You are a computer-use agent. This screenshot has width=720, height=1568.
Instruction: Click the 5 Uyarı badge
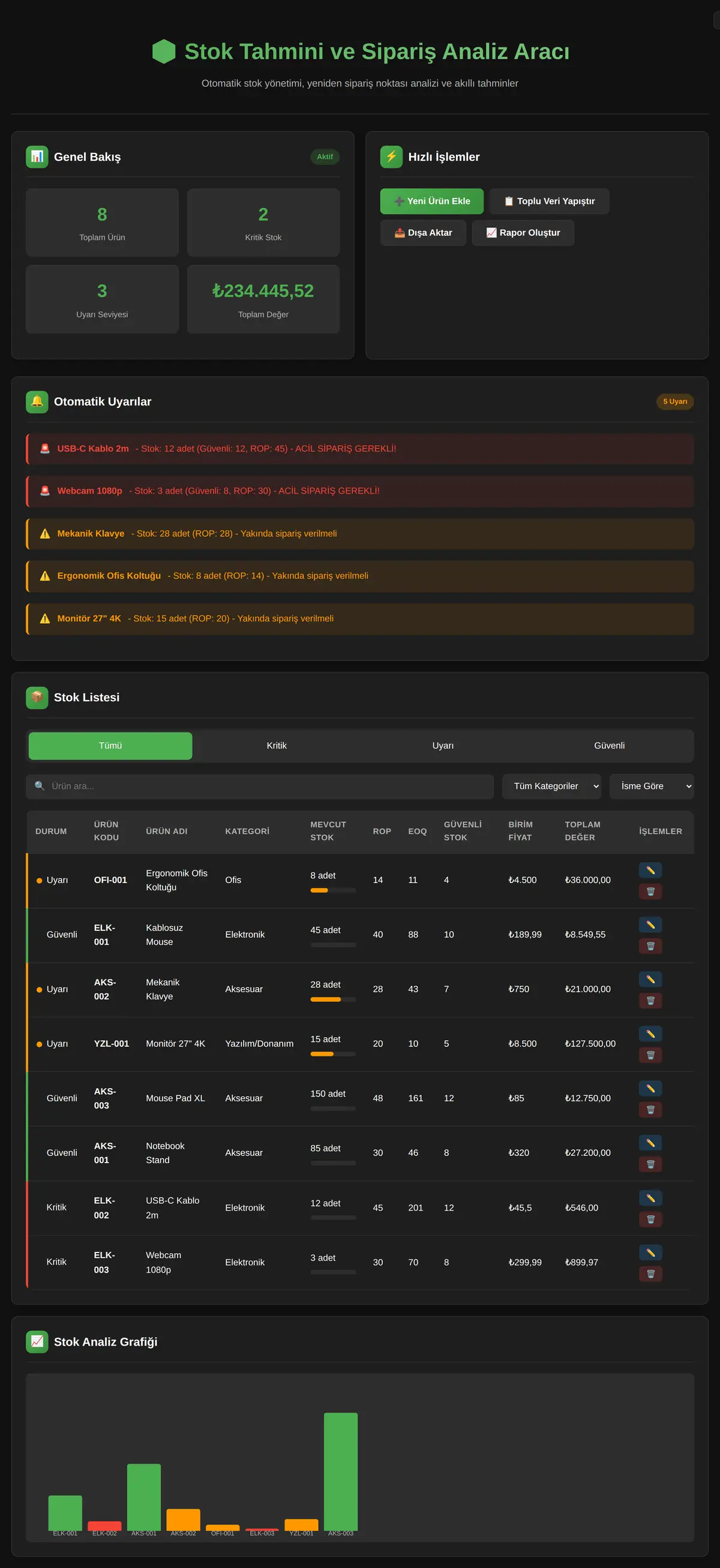[x=675, y=401]
